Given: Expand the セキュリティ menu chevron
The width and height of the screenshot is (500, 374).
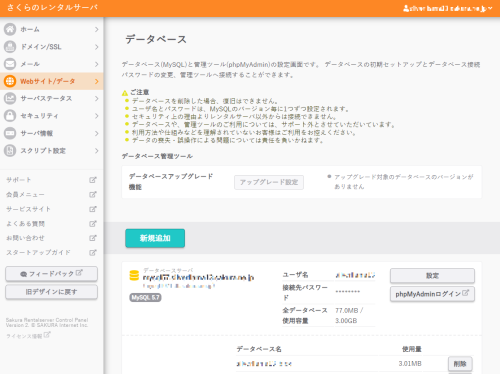Looking at the screenshot, I should click(x=96, y=116).
